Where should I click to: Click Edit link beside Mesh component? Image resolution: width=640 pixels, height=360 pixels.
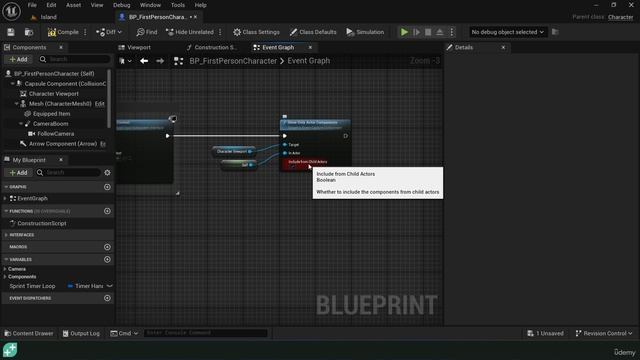coord(100,104)
